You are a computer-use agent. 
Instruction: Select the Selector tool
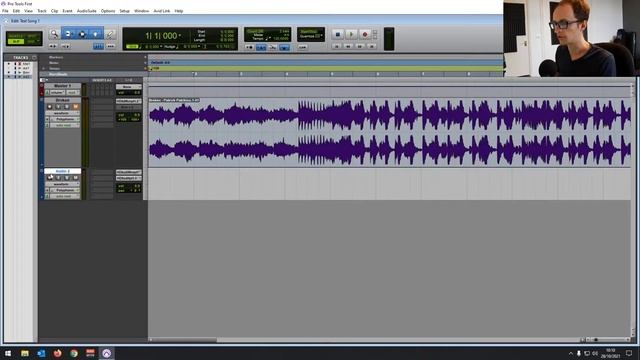82,34
